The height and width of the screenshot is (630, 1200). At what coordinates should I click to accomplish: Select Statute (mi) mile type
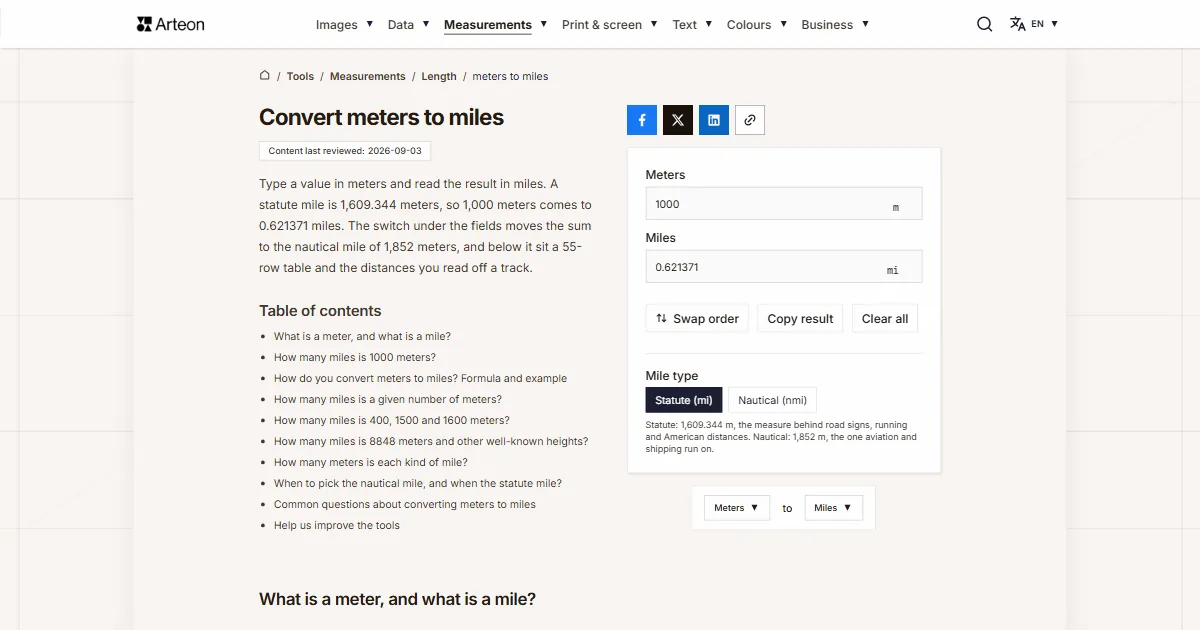point(684,400)
